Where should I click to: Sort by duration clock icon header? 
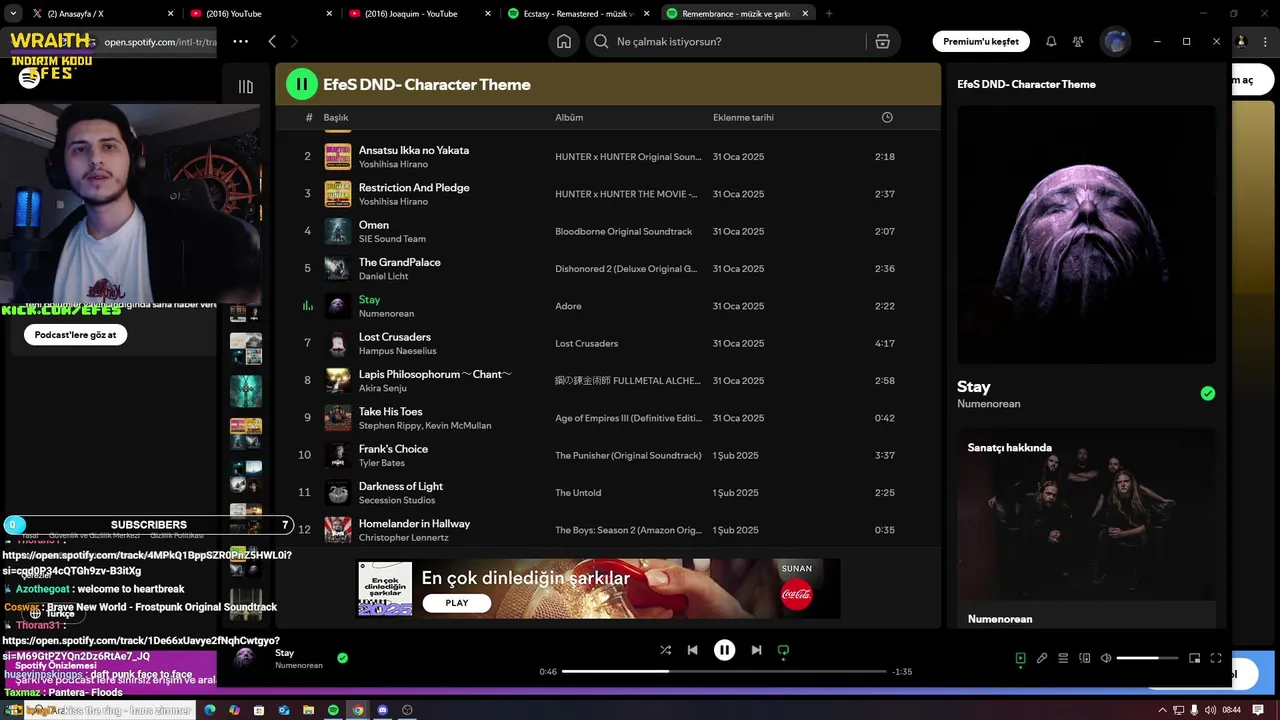[x=887, y=117]
